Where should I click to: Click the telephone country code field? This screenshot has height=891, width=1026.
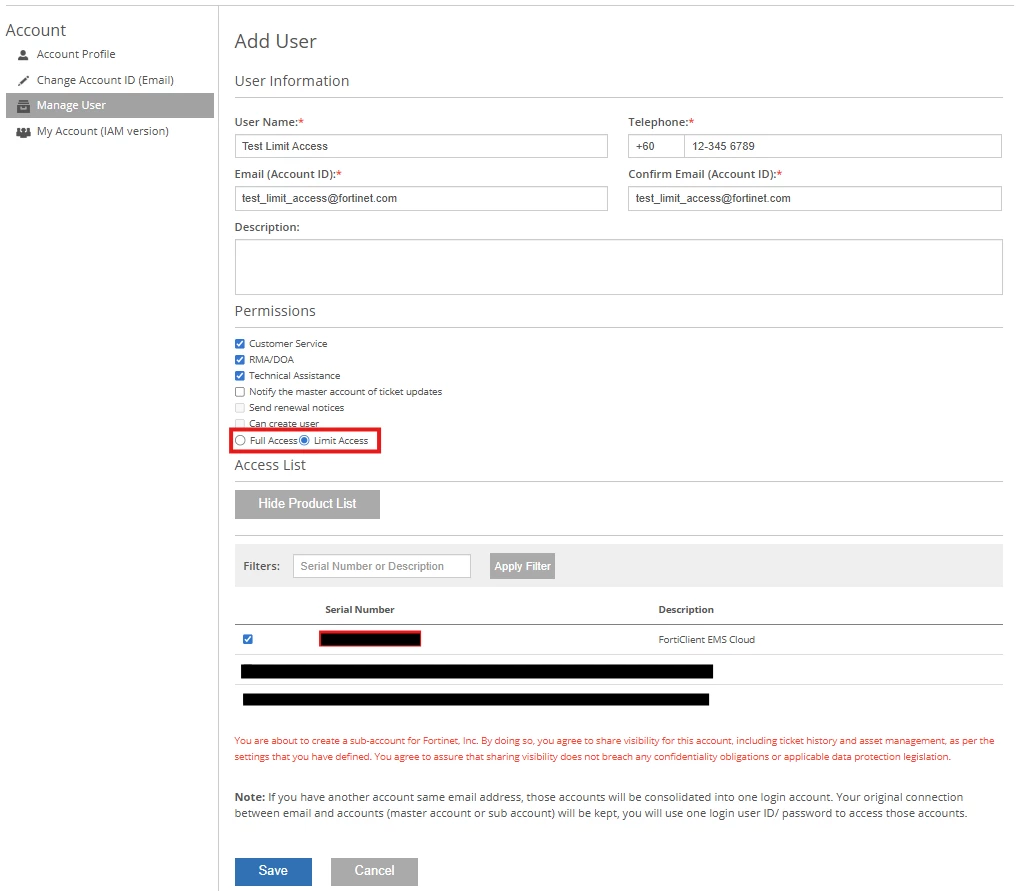(x=656, y=146)
